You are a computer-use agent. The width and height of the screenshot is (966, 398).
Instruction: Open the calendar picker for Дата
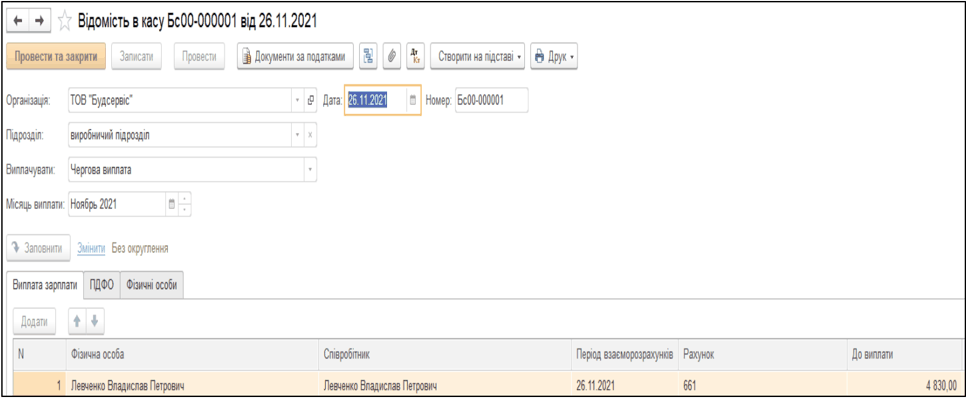(x=413, y=100)
